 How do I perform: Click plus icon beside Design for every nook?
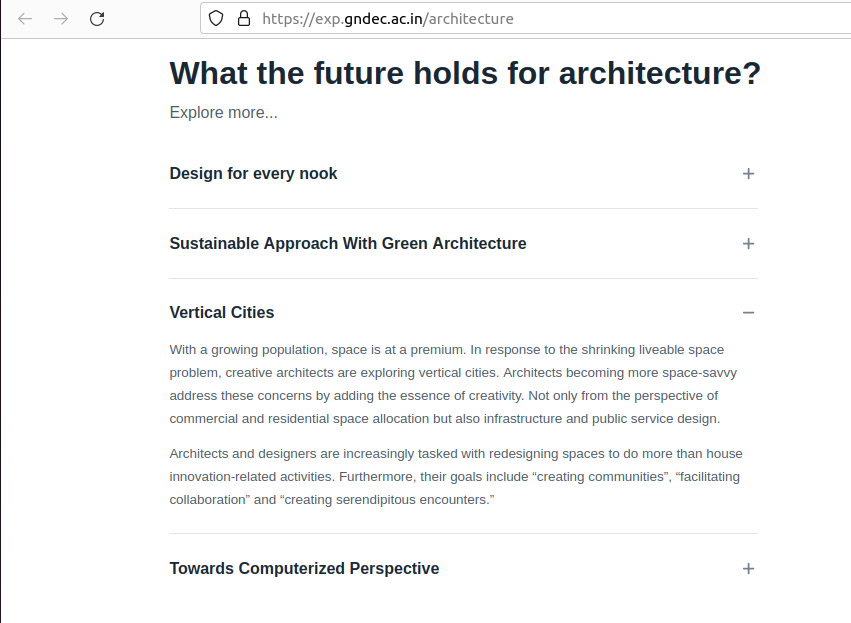tap(748, 174)
